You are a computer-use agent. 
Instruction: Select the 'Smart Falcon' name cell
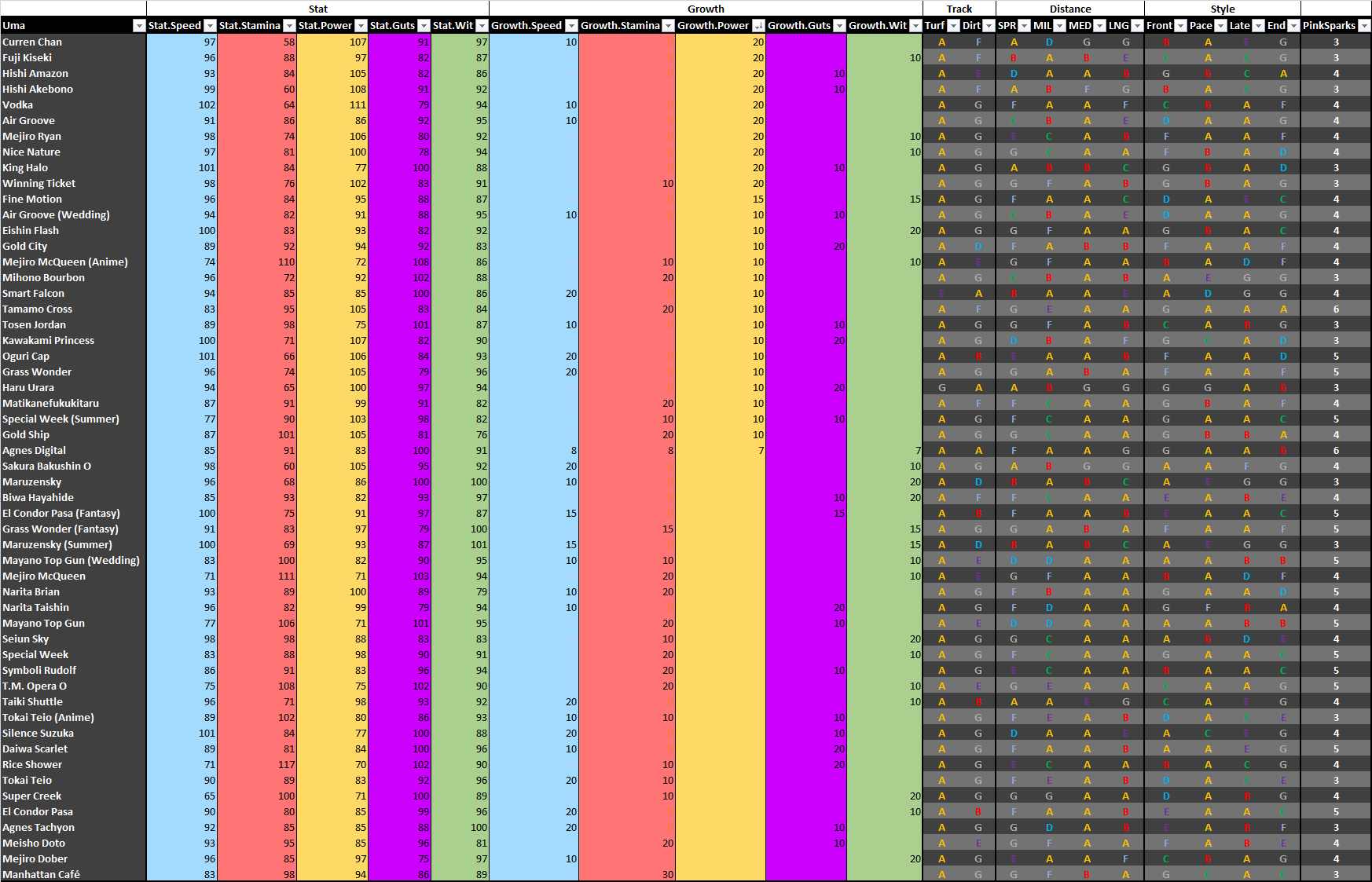point(73,293)
